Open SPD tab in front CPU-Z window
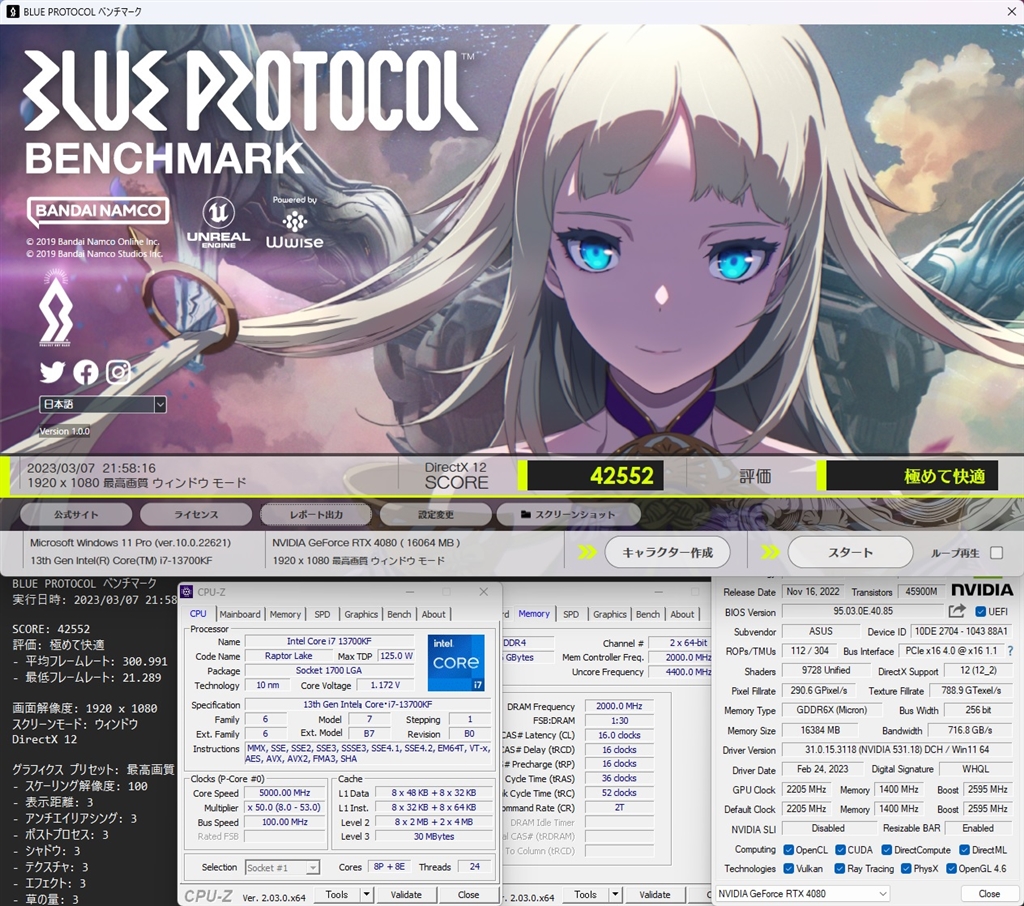This screenshot has width=1024, height=906. tap(322, 614)
